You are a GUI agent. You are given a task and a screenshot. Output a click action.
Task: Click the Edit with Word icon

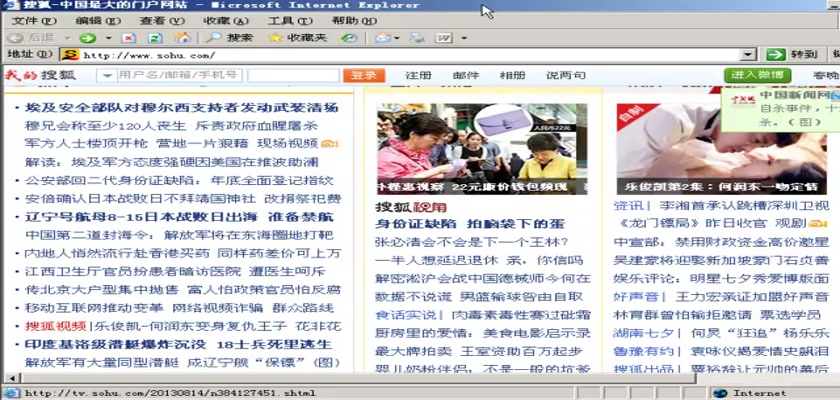[x=444, y=38]
